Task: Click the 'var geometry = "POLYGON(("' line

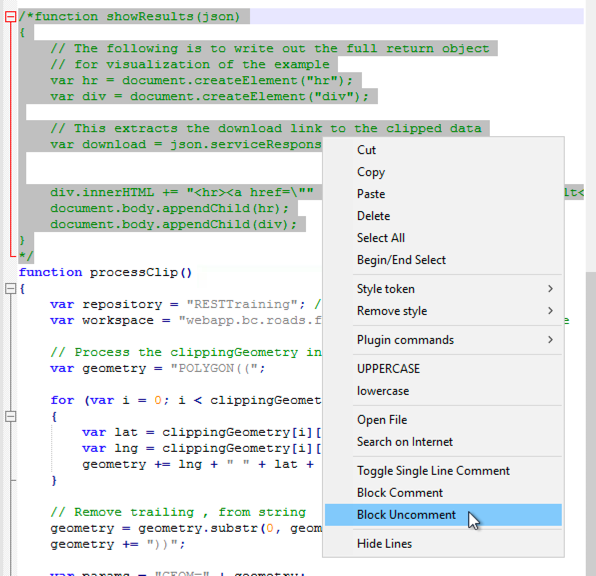Action: pyautogui.click(x=158, y=368)
